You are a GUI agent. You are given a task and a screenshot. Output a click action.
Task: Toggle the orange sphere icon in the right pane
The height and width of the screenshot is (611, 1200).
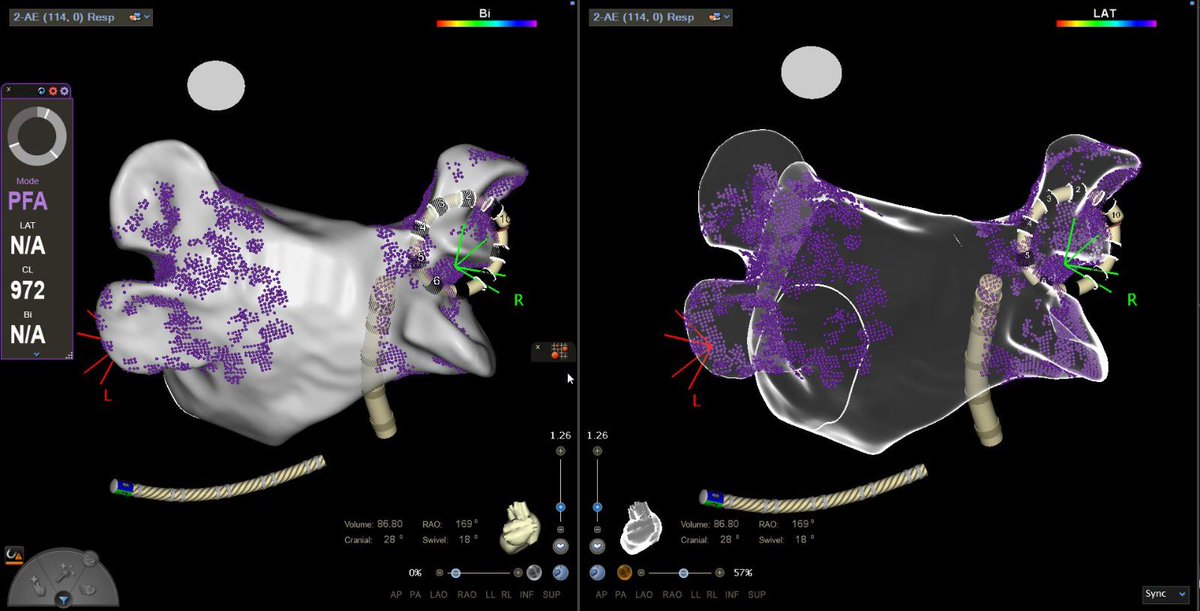[x=623, y=573]
